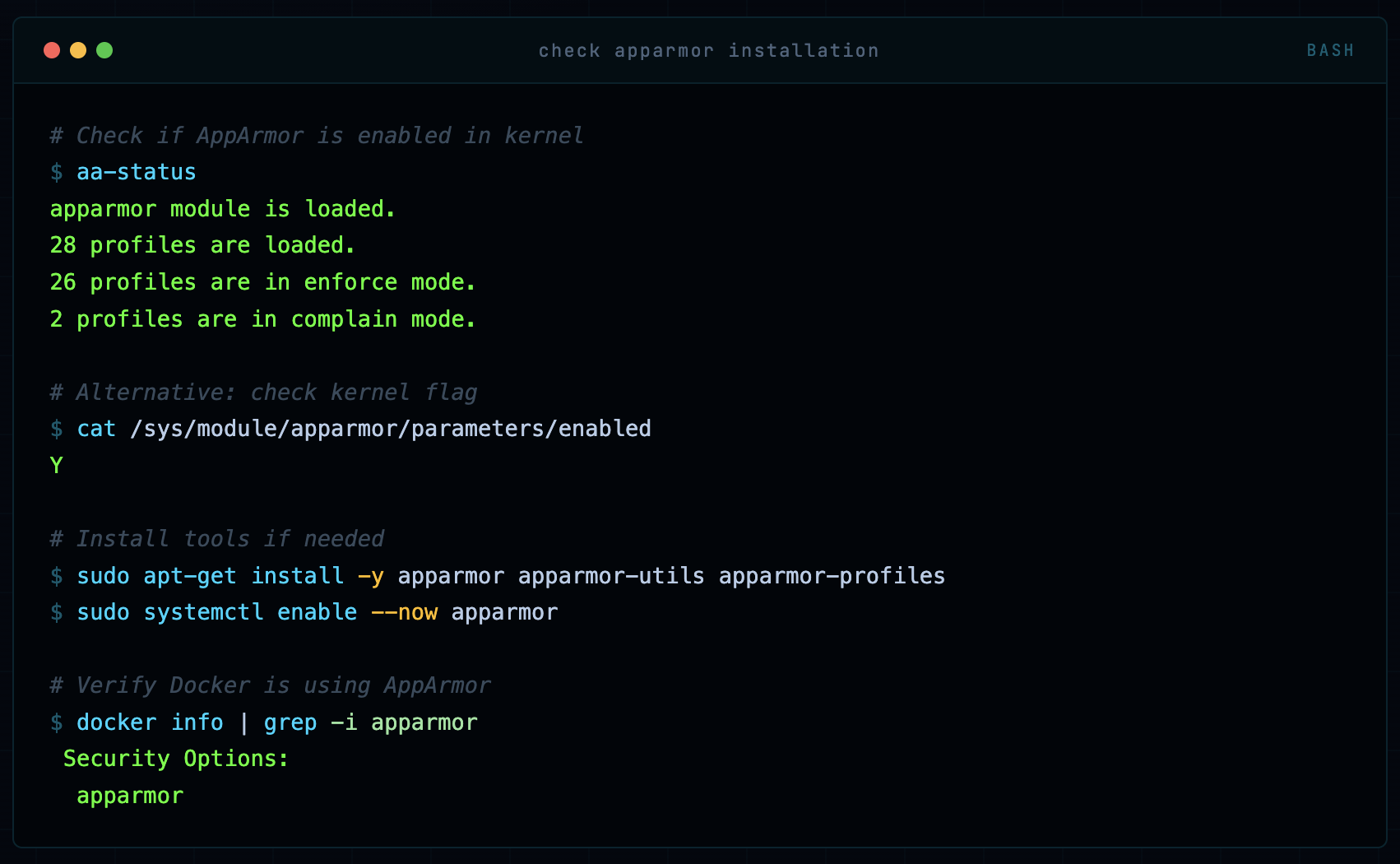Click the comment 'Check if AppArmor is enabled'

pyautogui.click(x=317, y=135)
